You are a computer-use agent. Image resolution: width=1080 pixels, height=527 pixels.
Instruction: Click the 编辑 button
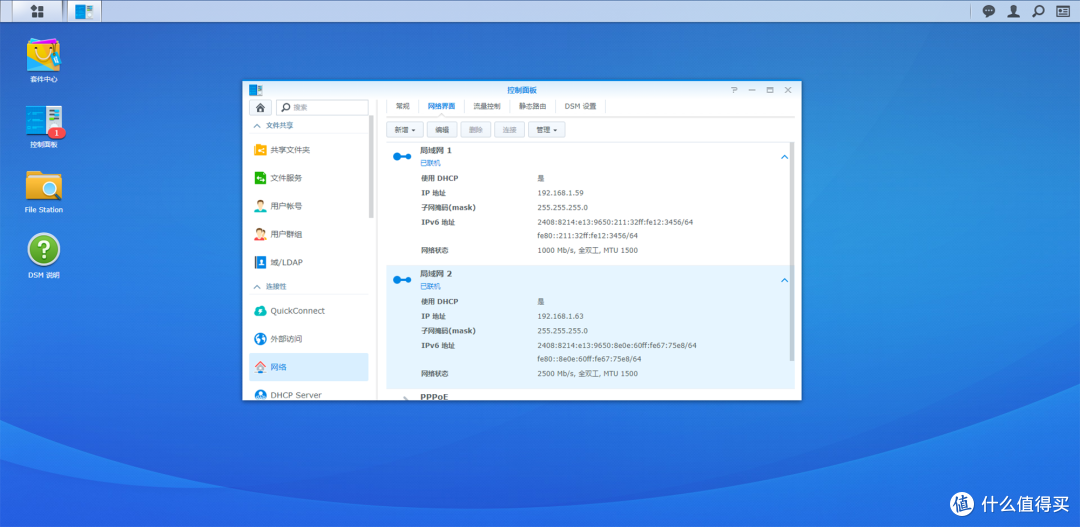click(x=442, y=130)
